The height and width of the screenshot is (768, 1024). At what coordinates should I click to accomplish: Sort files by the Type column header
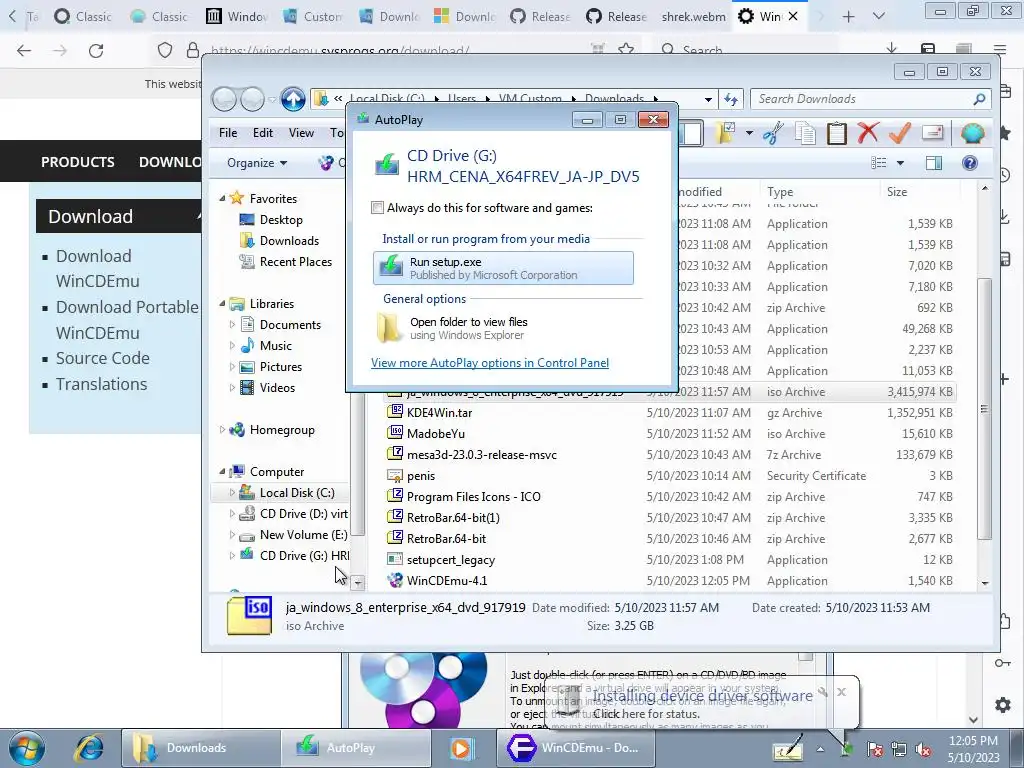coord(820,192)
